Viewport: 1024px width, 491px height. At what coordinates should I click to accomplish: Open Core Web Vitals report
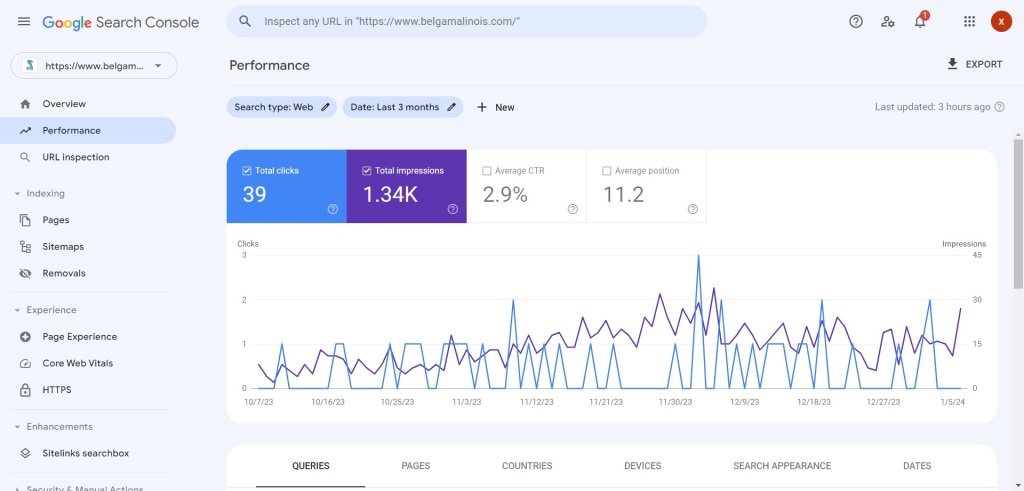(77, 363)
